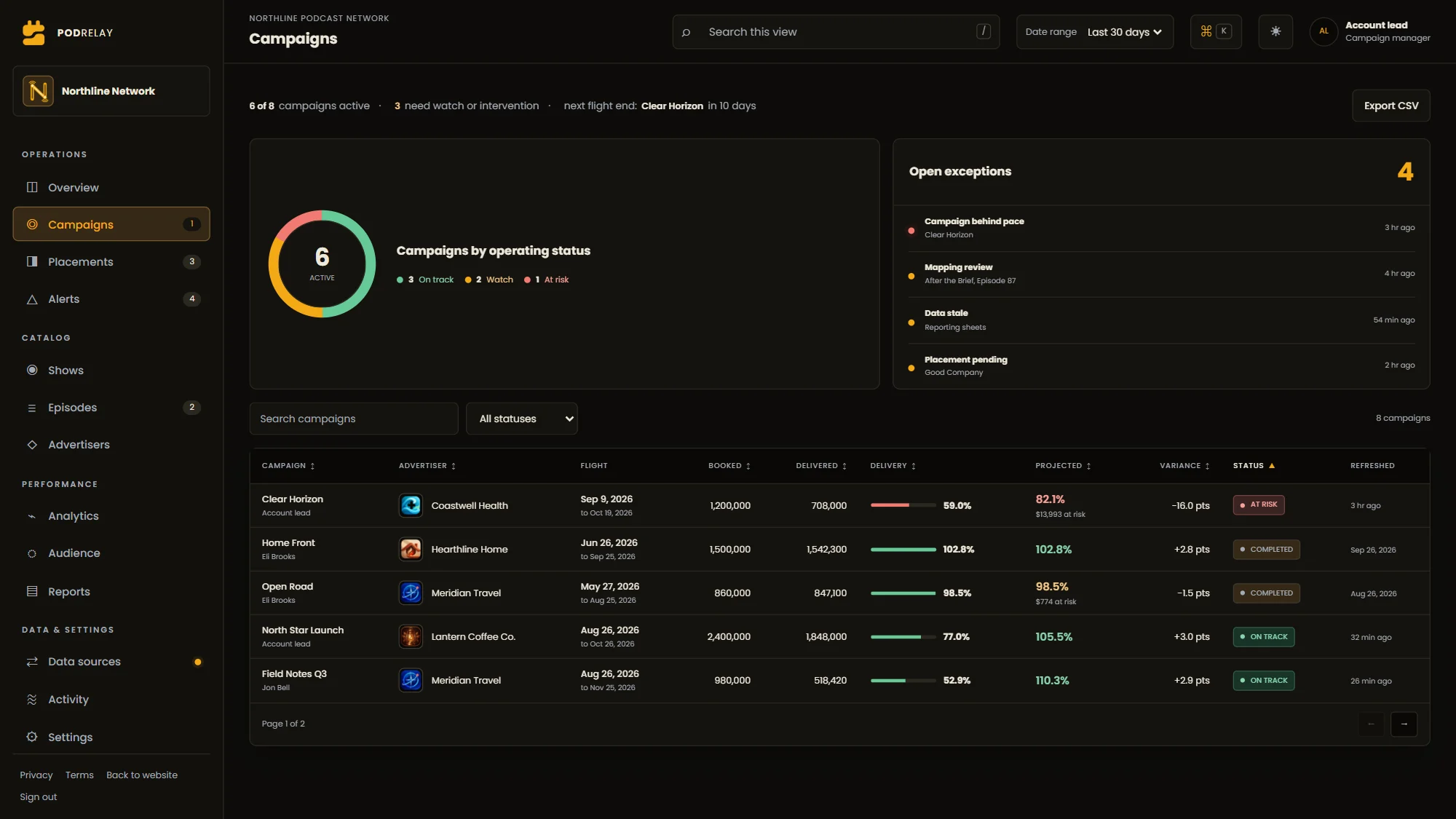Click the On track legend dot
The image size is (1456, 819).
click(400, 280)
